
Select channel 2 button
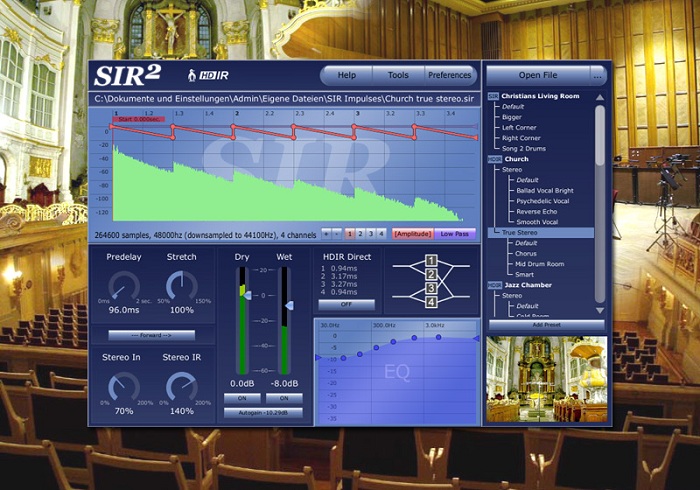tap(360, 233)
